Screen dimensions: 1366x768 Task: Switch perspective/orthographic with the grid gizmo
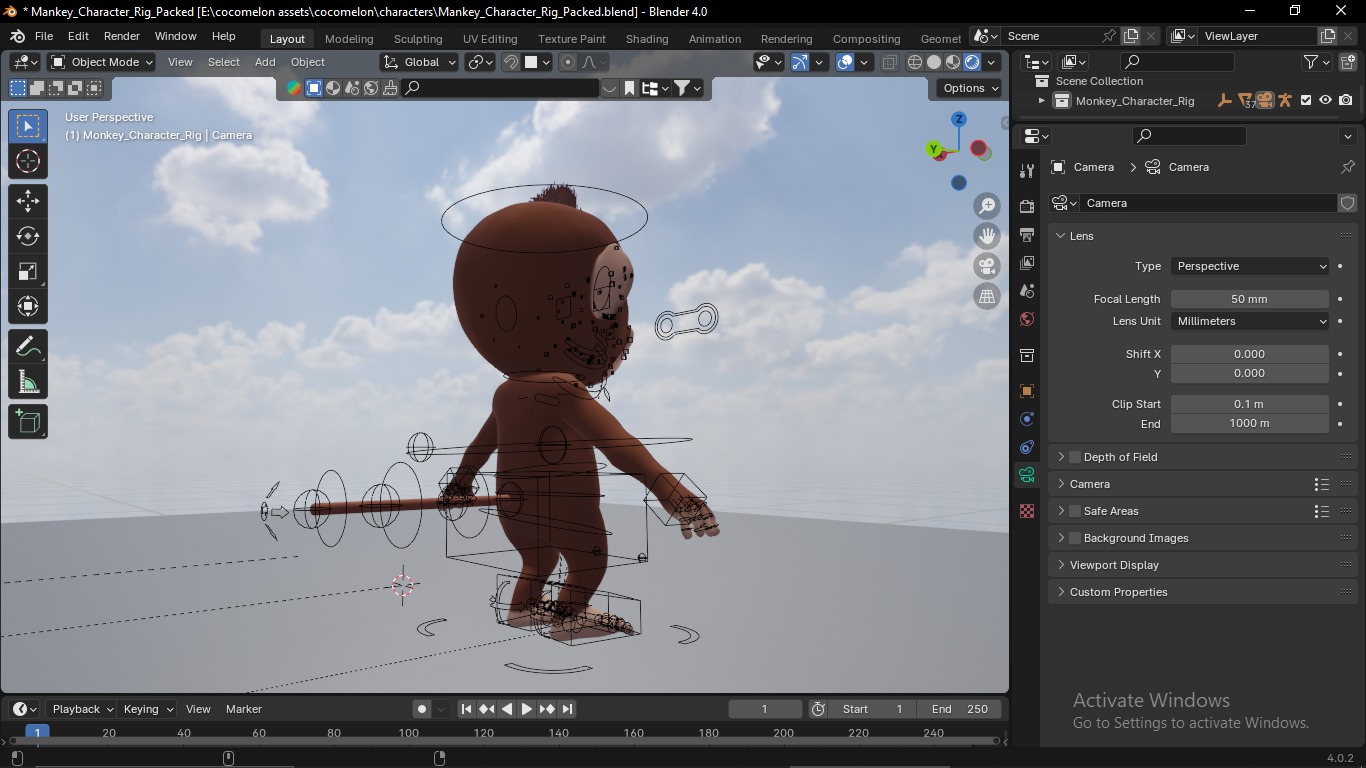pyautogui.click(x=987, y=297)
